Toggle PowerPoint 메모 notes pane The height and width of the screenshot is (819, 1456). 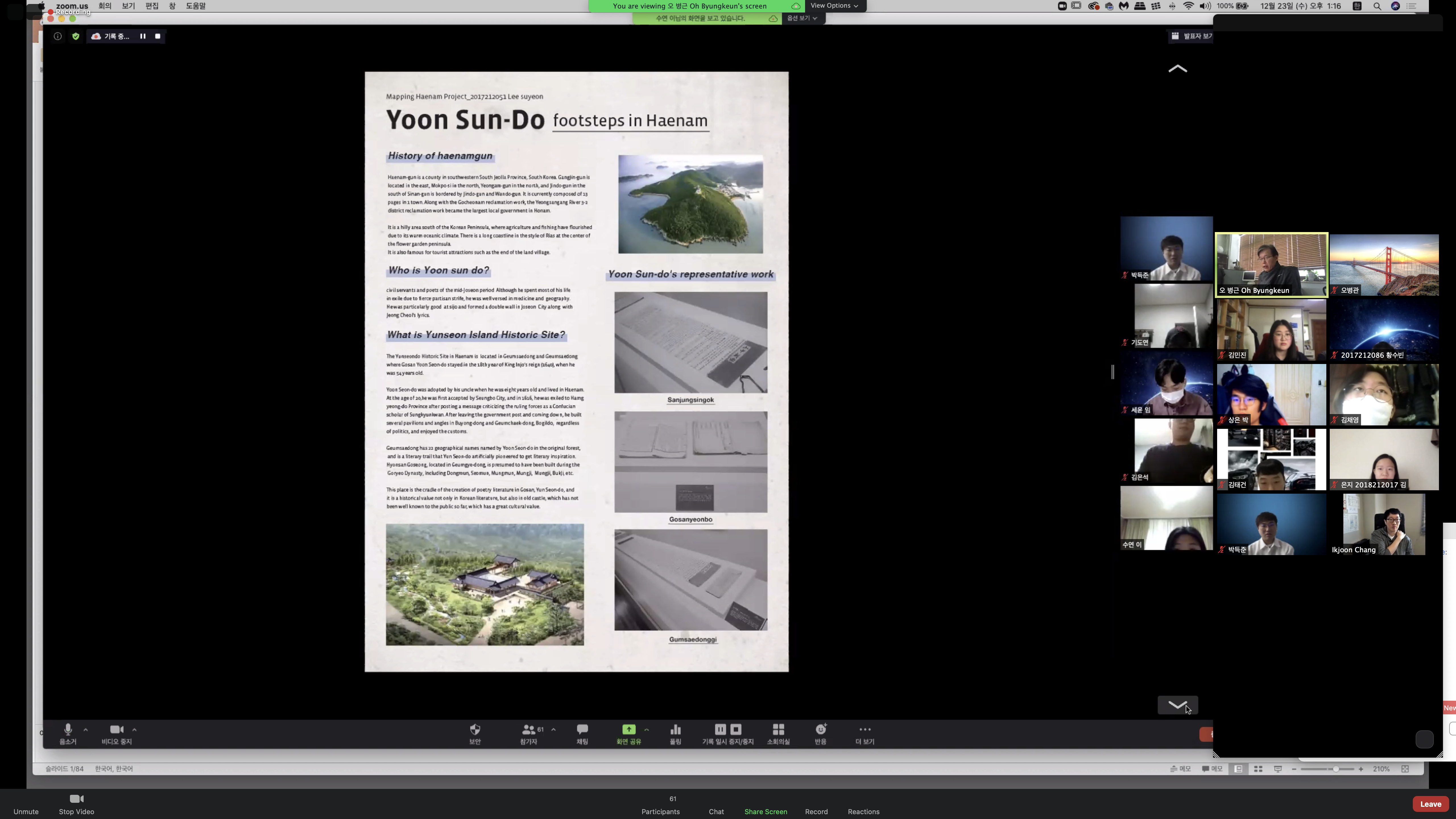pos(1181,769)
